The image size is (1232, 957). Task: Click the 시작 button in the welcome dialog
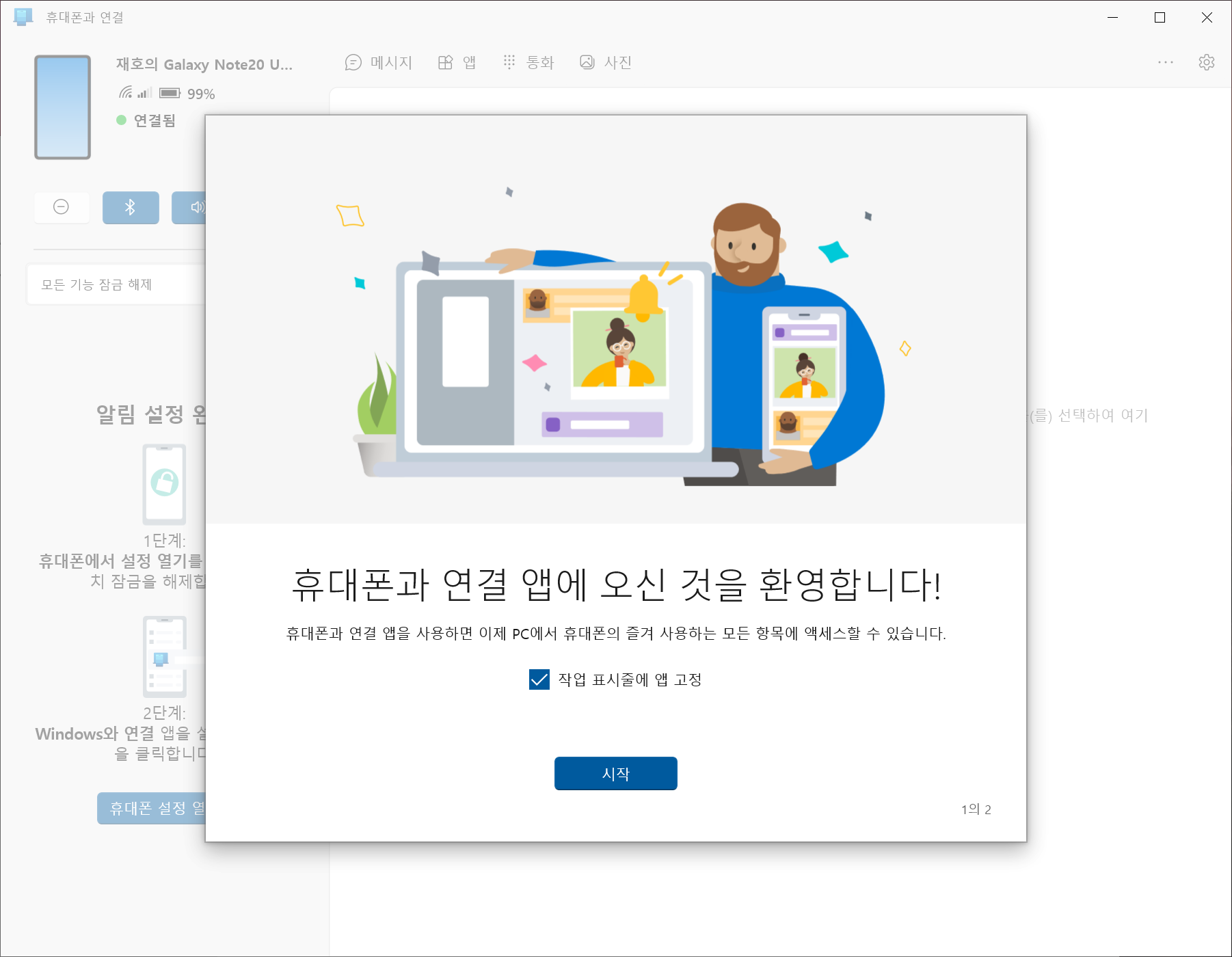[615, 773]
